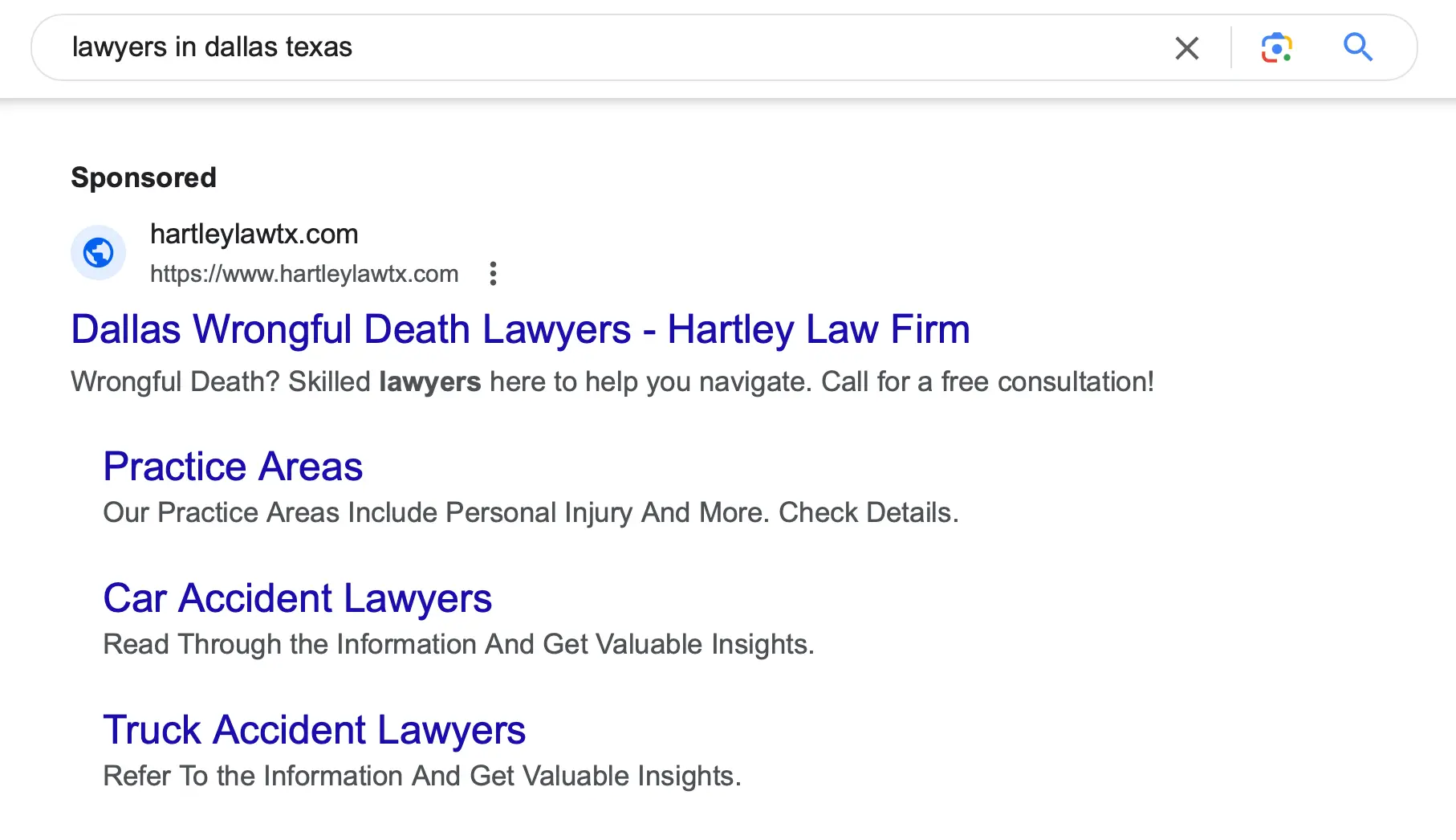Click the blue magnifier search icon
The image size is (1456, 840).
click(x=1358, y=47)
